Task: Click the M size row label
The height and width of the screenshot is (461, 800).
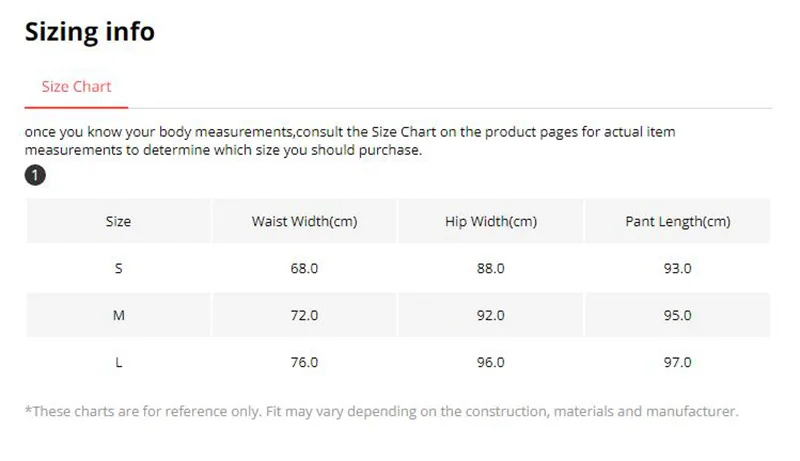Action: pyautogui.click(x=118, y=316)
